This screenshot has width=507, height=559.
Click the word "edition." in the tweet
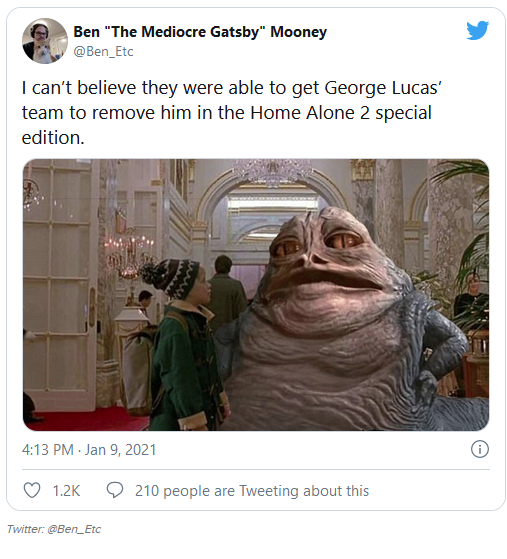(53, 138)
